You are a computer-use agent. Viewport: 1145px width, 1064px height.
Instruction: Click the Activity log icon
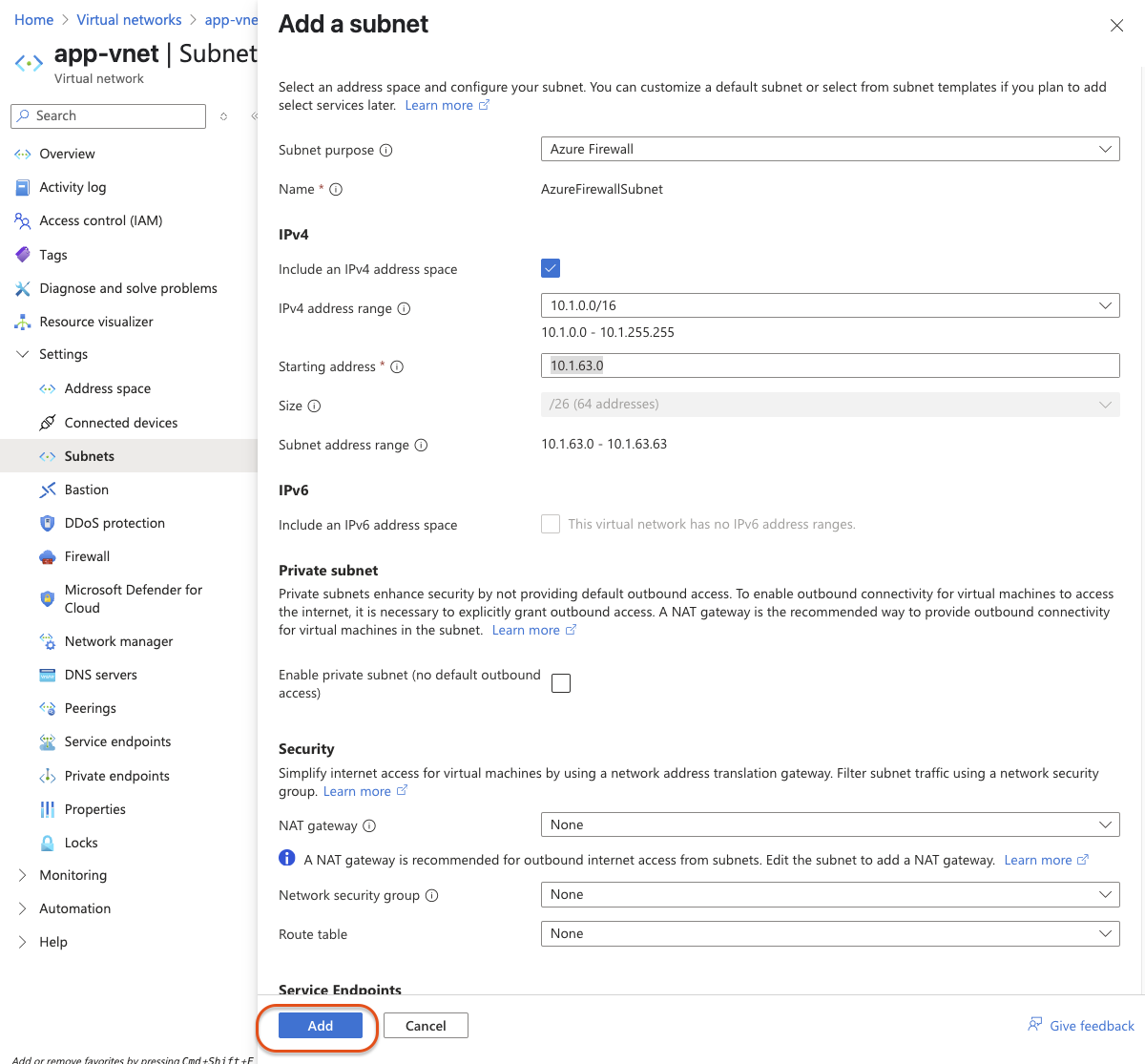pos(22,187)
